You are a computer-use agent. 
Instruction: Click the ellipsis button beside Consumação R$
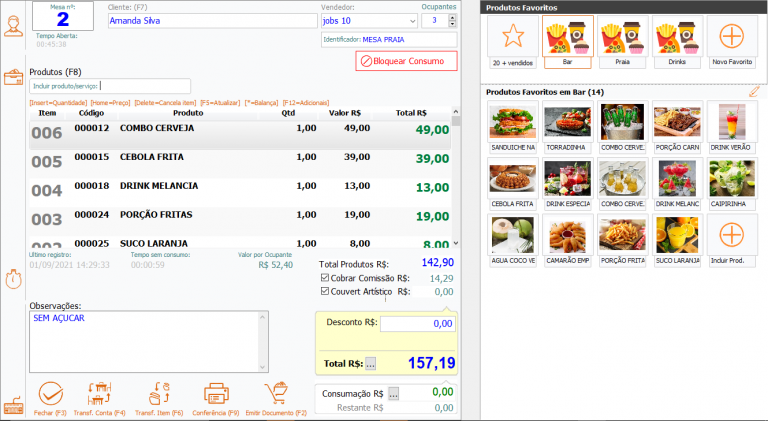[x=394, y=393]
